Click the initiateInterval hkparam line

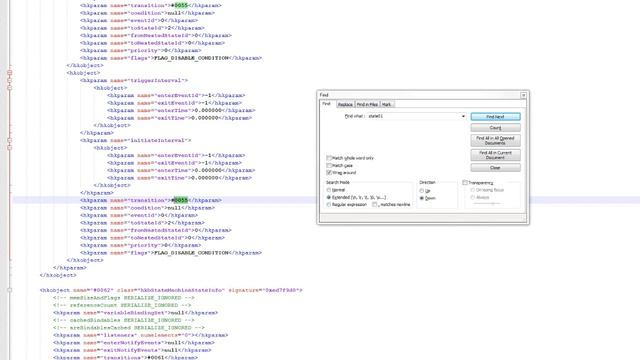(x=136, y=140)
